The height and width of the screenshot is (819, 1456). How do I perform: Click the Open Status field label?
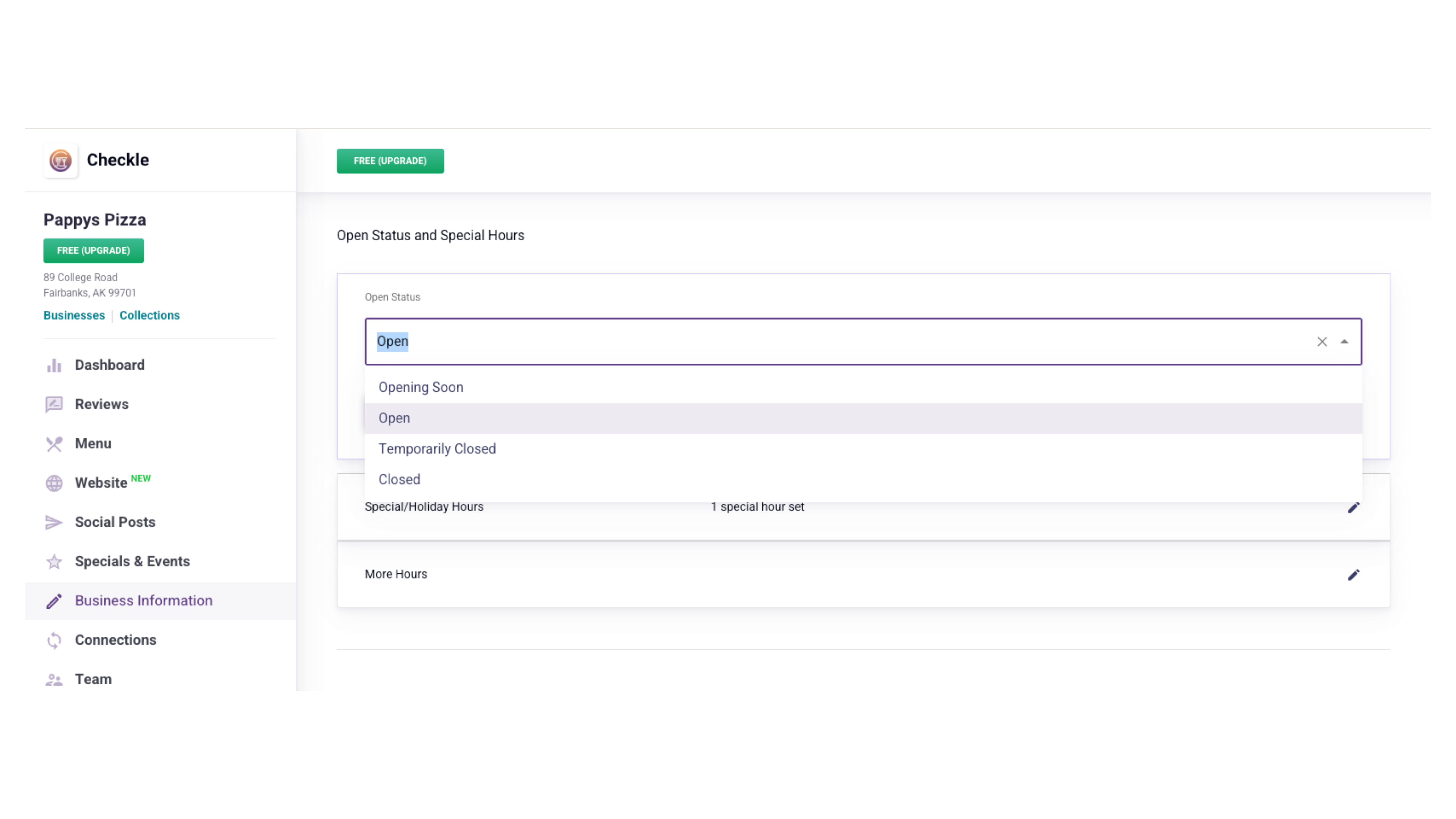pyautogui.click(x=392, y=297)
